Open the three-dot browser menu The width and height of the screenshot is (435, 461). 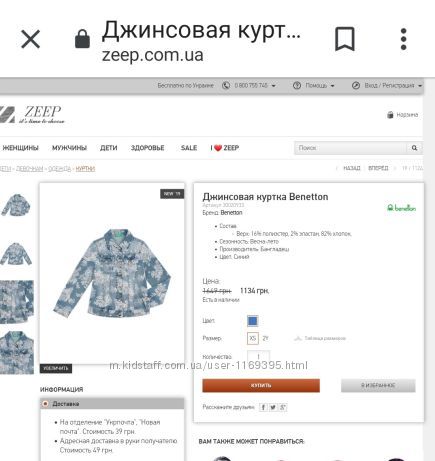point(403,39)
